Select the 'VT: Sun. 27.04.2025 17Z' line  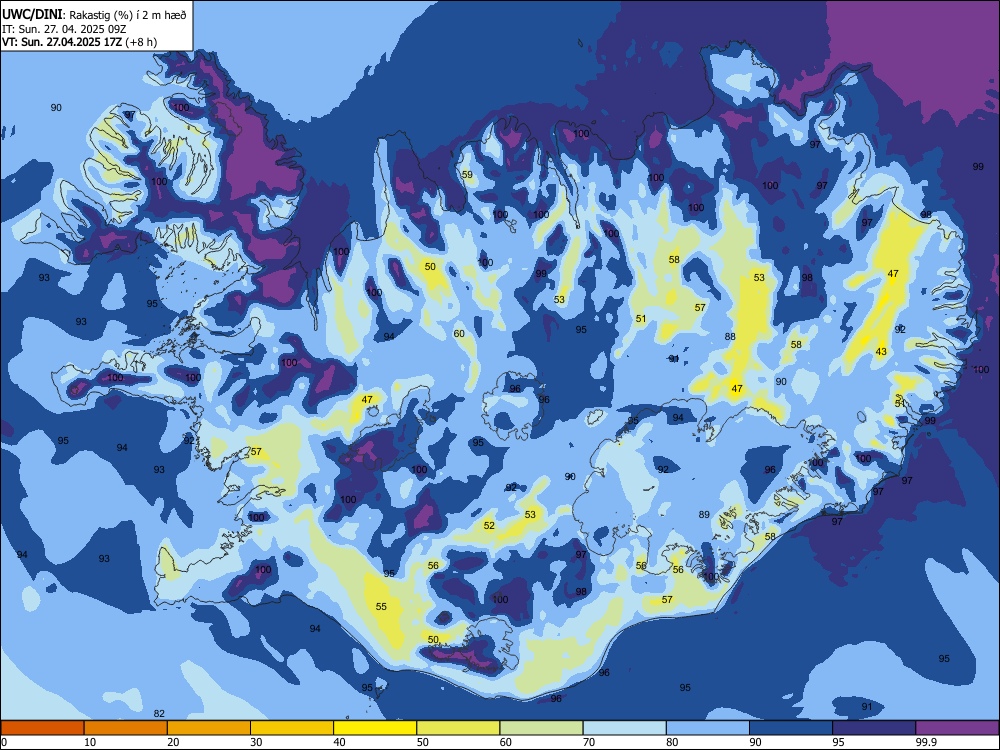click(x=62, y=42)
